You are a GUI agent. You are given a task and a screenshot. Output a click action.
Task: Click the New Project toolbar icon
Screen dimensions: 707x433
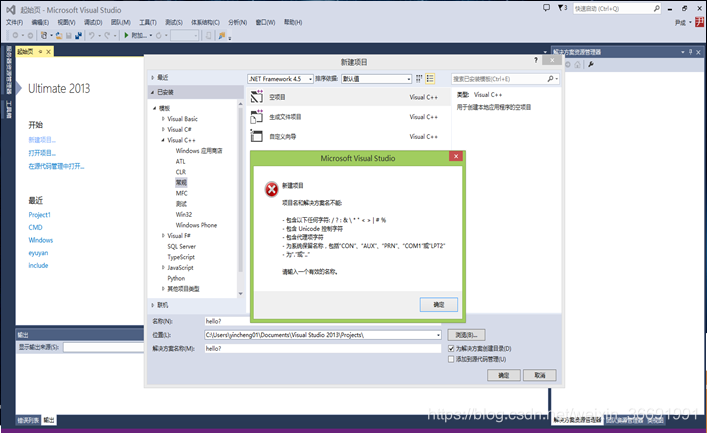(44, 35)
